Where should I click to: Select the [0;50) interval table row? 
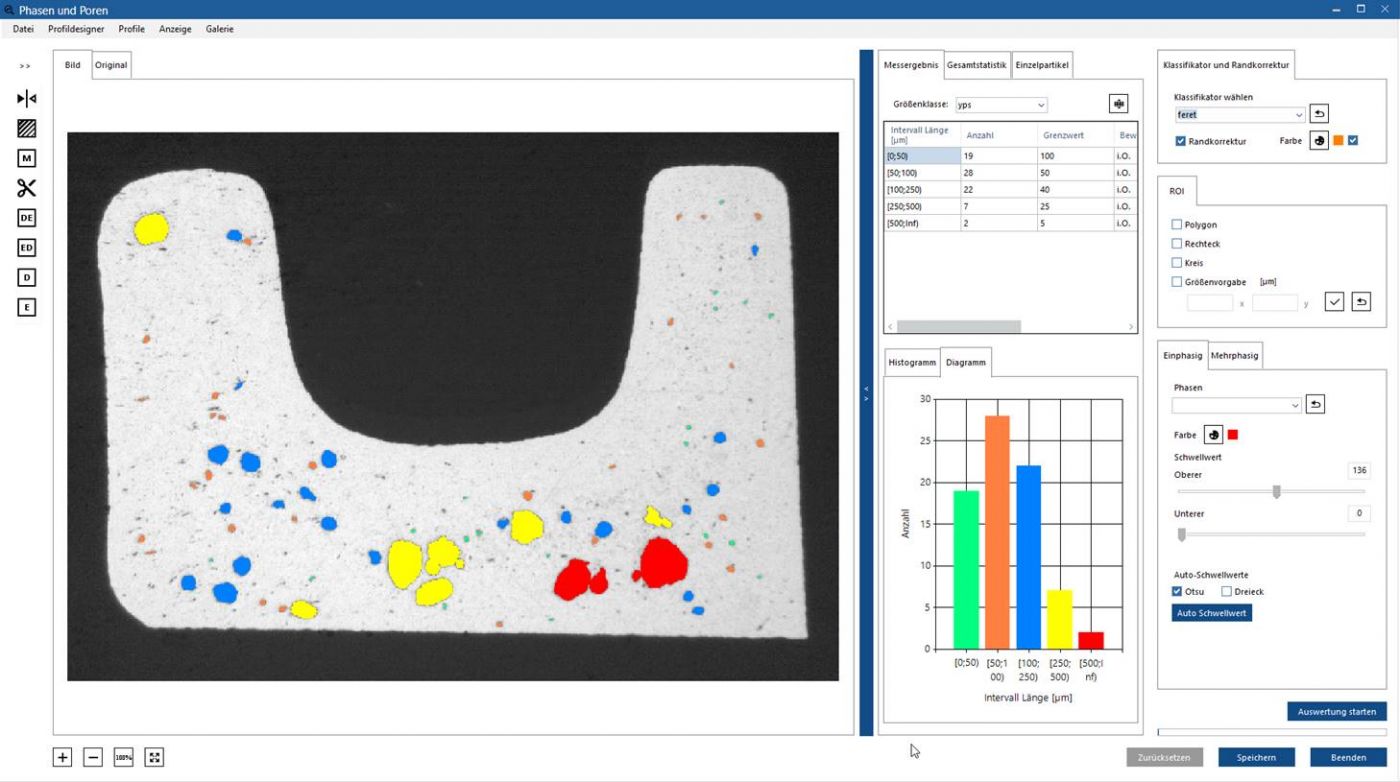coord(1010,156)
